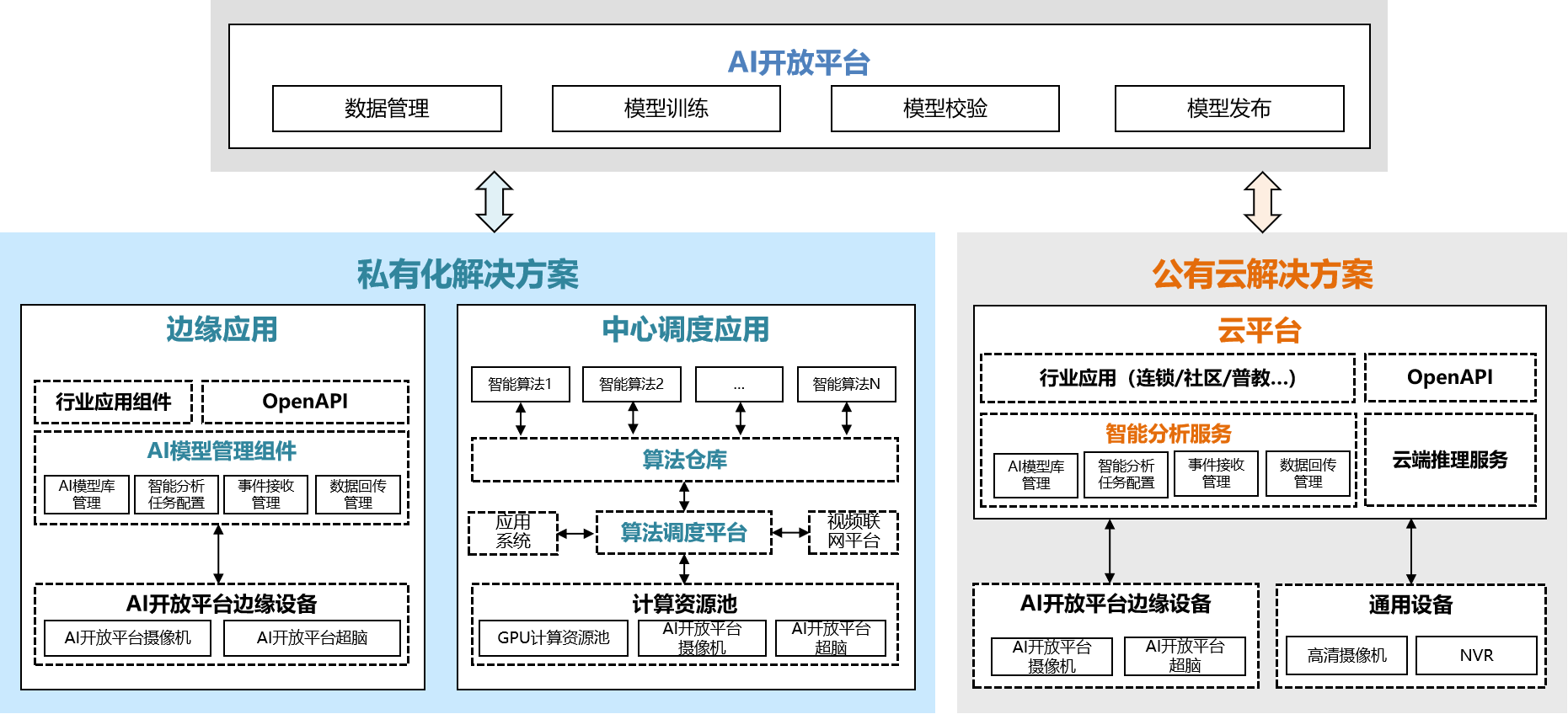Select the 云平台 heading
The image size is (1568, 714).
coord(1260,331)
